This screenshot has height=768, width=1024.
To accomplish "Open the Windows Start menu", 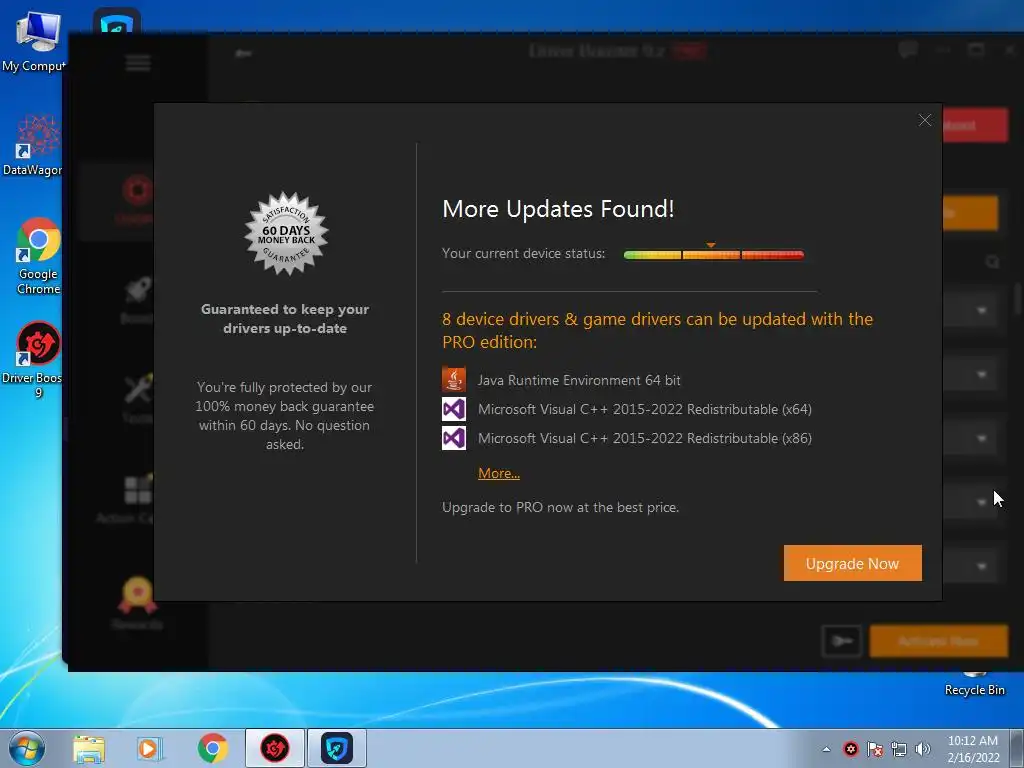I will pos(27,748).
